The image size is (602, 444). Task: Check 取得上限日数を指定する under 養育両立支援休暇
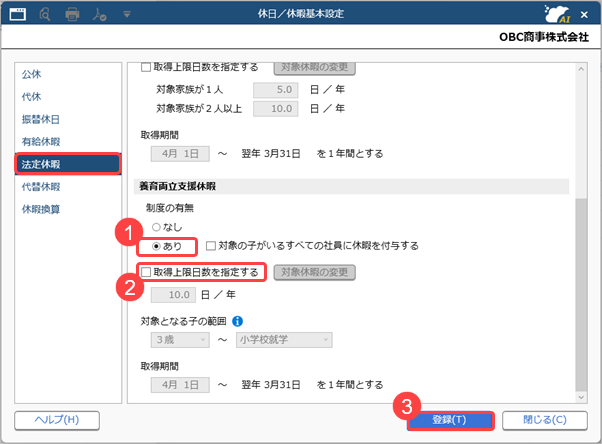coord(146,272)
